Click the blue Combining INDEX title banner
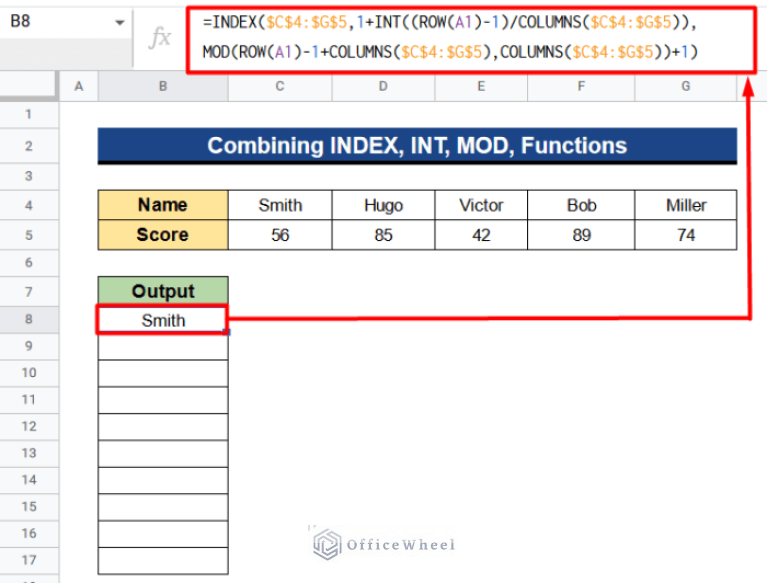Image resolution: width=767 pixels, height=583 pixels. [417, 146]
